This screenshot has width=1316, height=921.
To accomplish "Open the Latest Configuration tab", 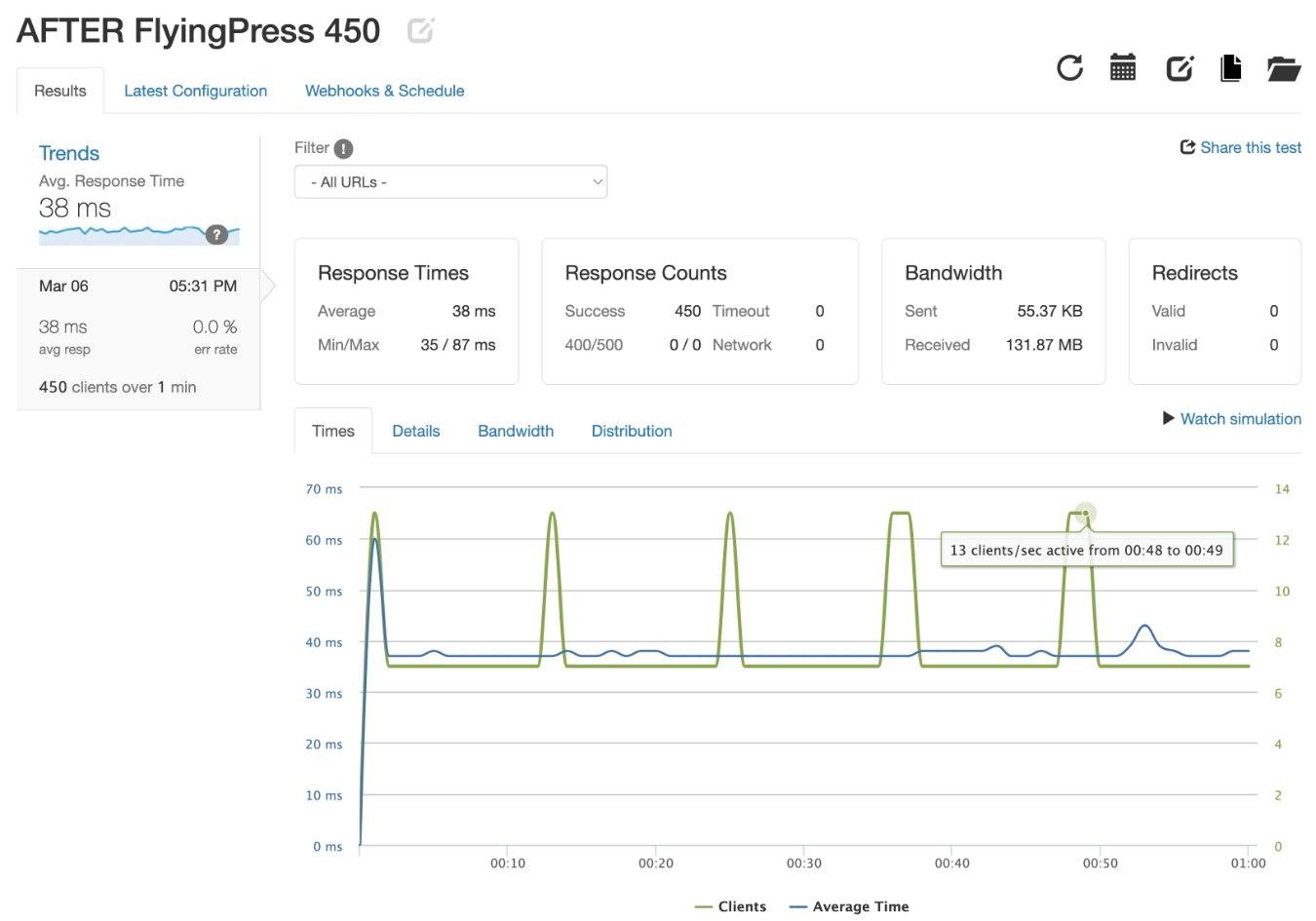I will click(195, 91).
